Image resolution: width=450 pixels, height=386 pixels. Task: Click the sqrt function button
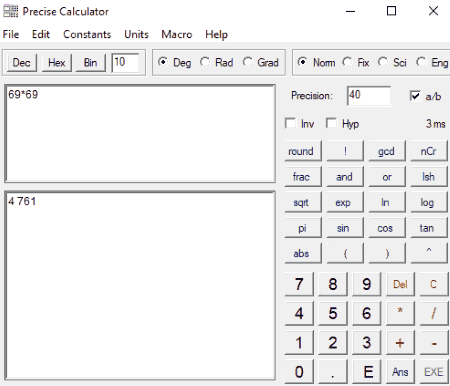[303, 202]
